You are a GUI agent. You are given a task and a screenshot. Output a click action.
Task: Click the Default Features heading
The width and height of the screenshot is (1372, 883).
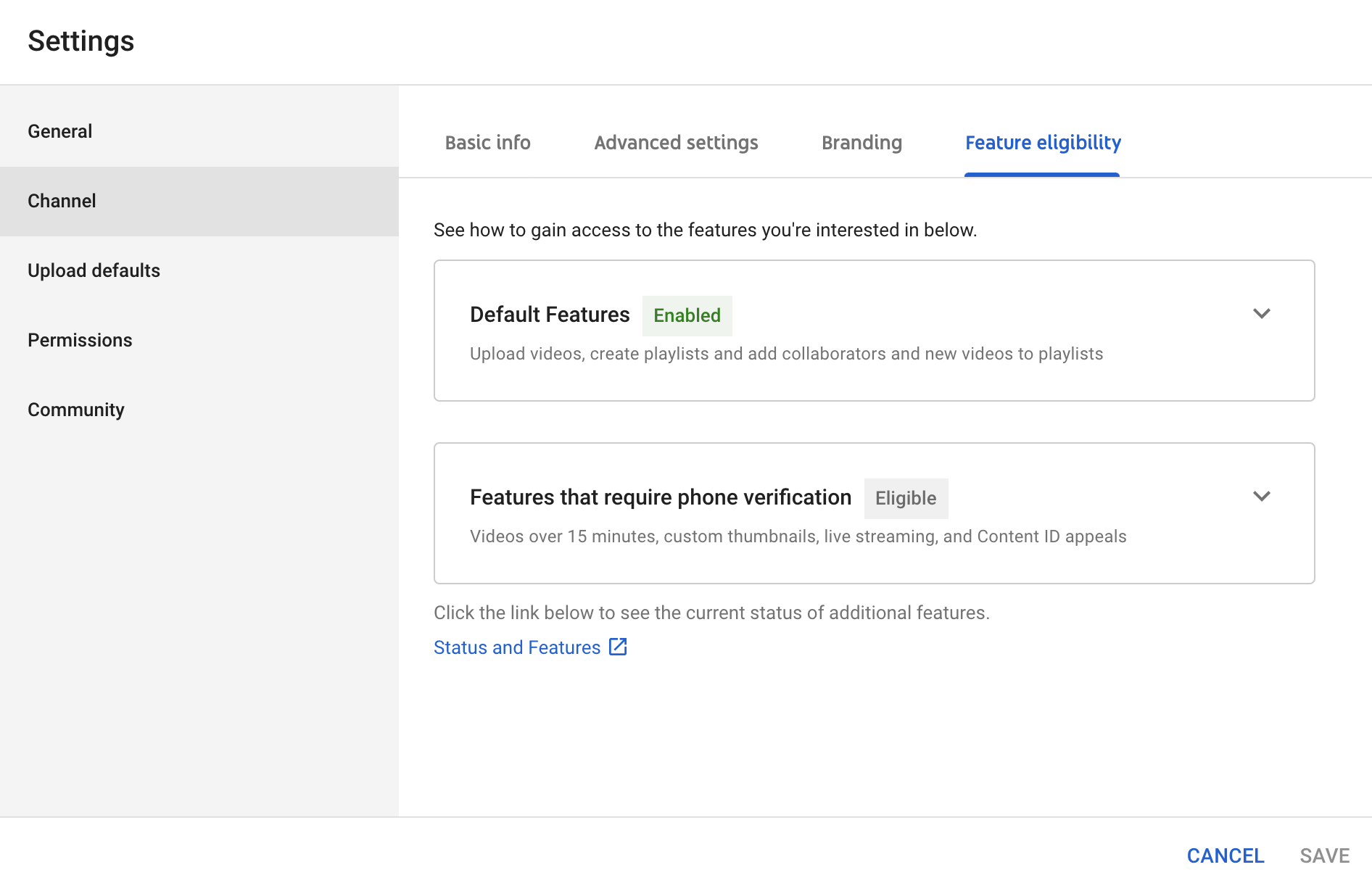[x=550, y=315]
